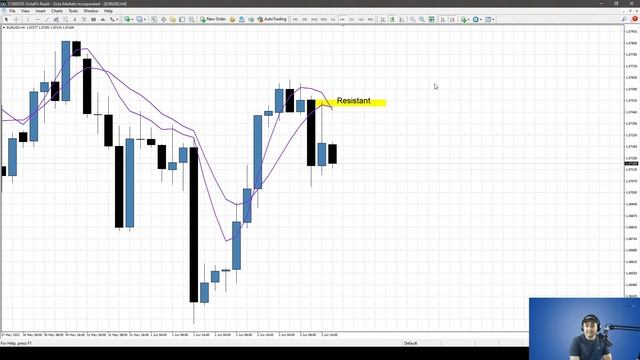The width and height of the screenshot is (640, 360).
Task: Open the red notification icon
Action: point(635,19)
